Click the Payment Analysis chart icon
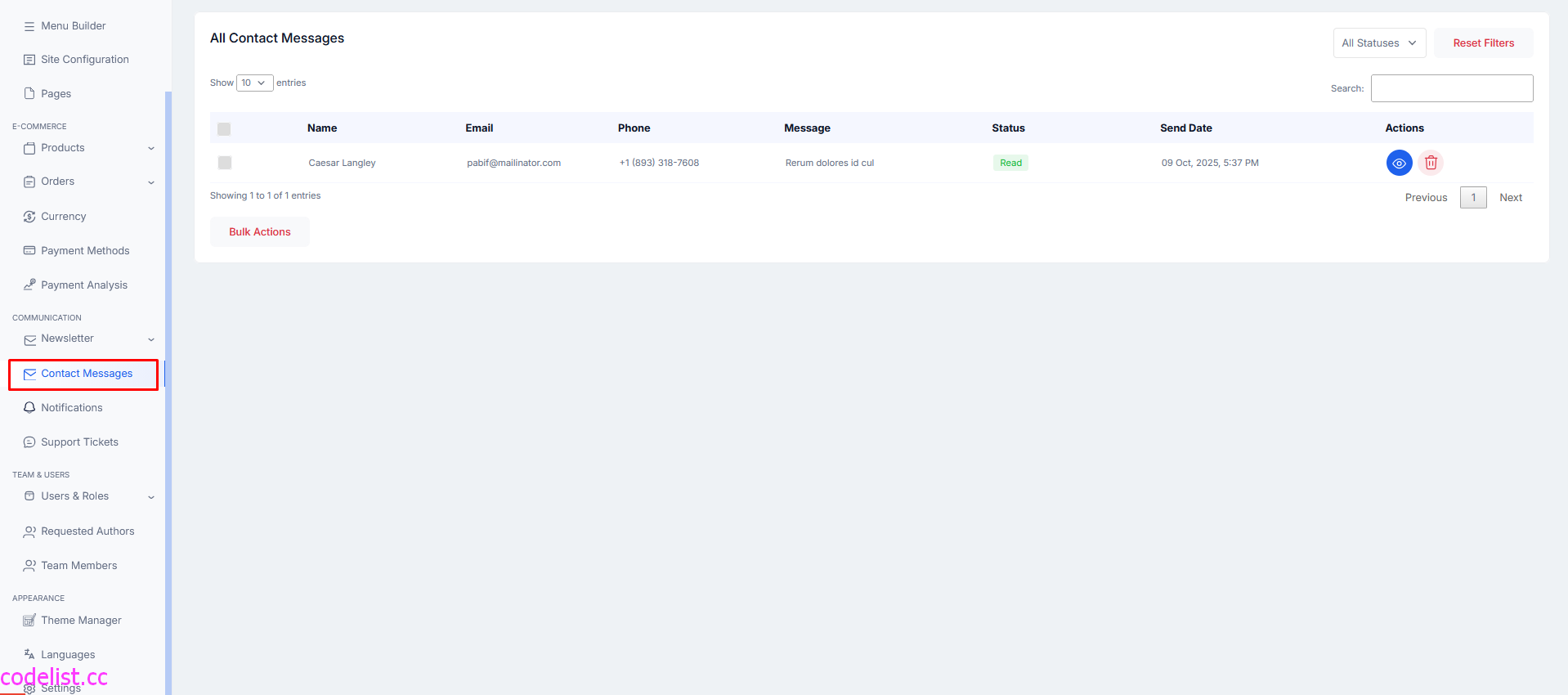The width and height of the screenshot is (1568, 695). coord(29,285)
